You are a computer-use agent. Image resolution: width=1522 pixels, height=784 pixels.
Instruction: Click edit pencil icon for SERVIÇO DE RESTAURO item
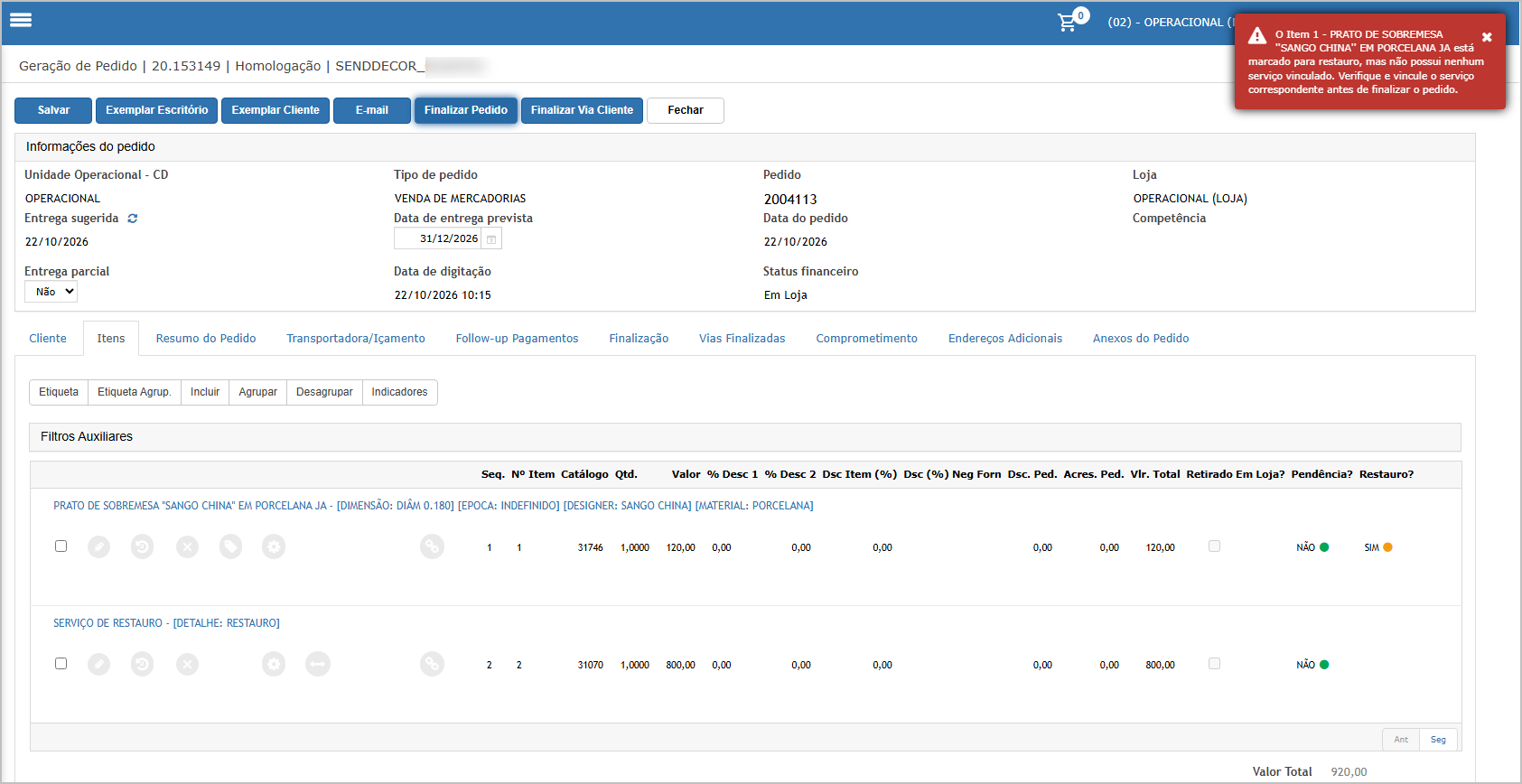[x=98, y=664]
